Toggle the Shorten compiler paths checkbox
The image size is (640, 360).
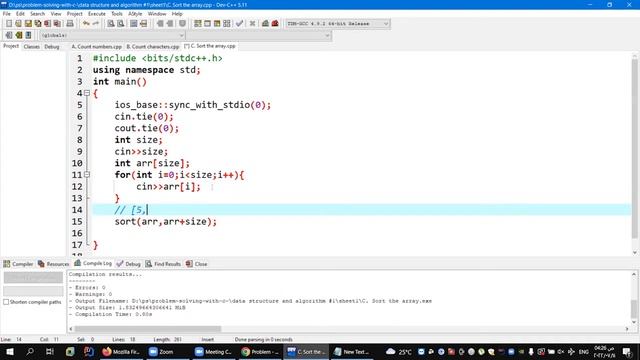[x=6, y=302]
